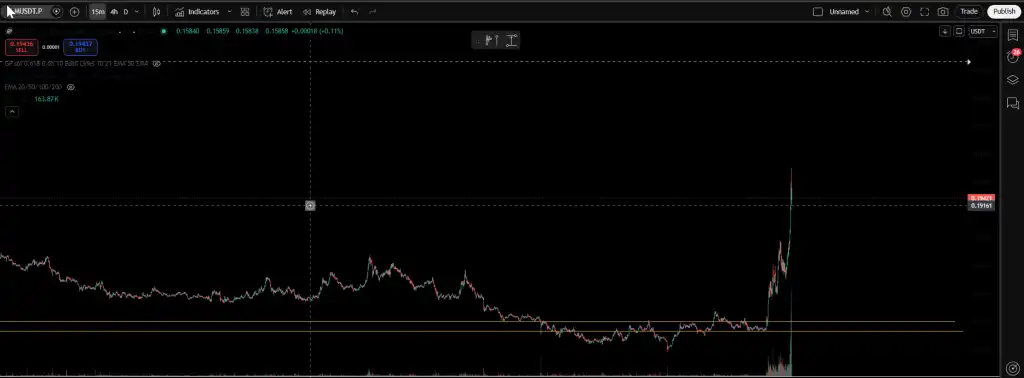Click the 0.19161 crosshair price label

982,206
